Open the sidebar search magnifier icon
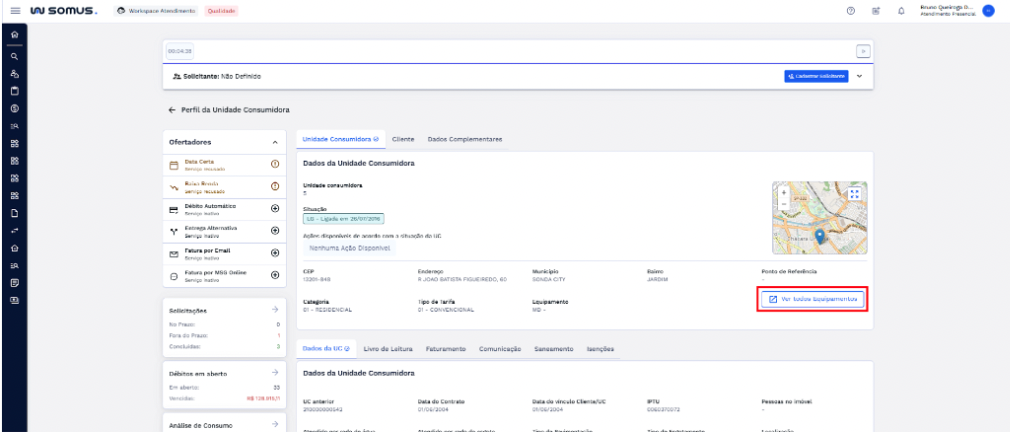The width and height of the screenshot is (1010, 432). click(14, 57)
